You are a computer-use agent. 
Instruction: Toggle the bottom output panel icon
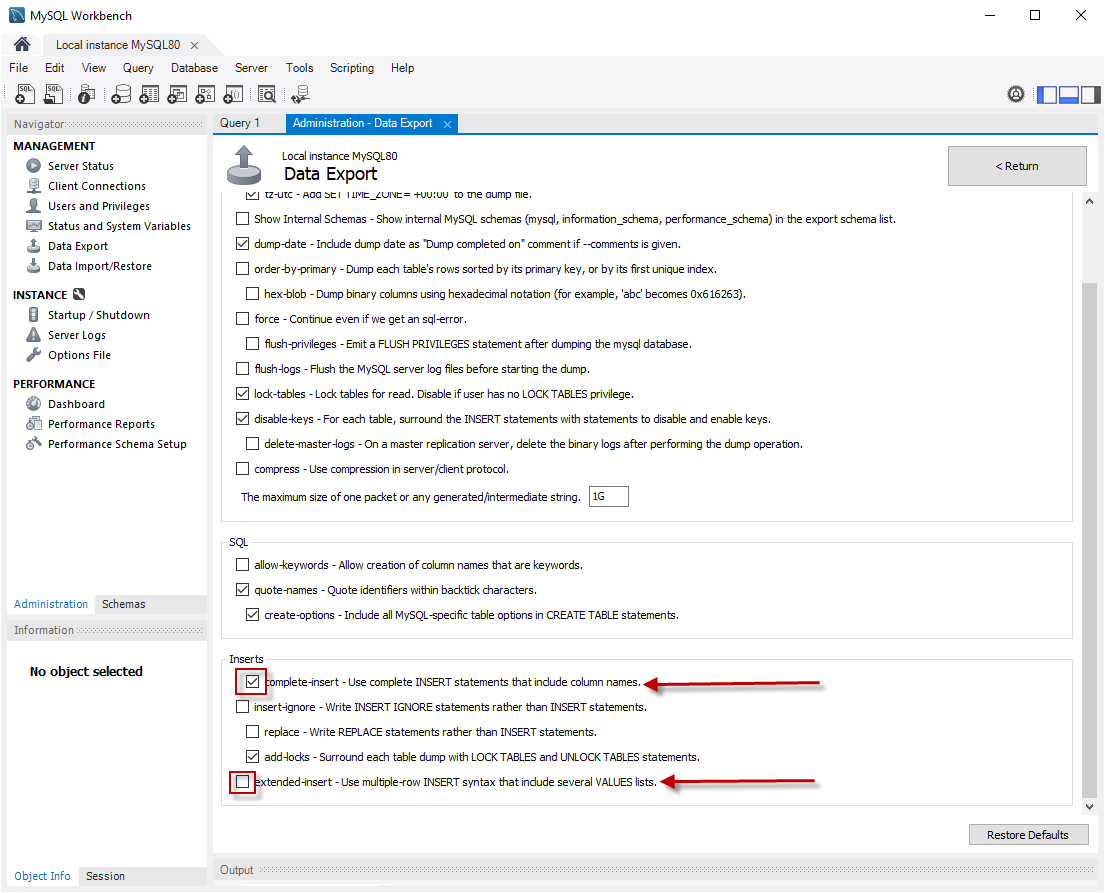1069,94
